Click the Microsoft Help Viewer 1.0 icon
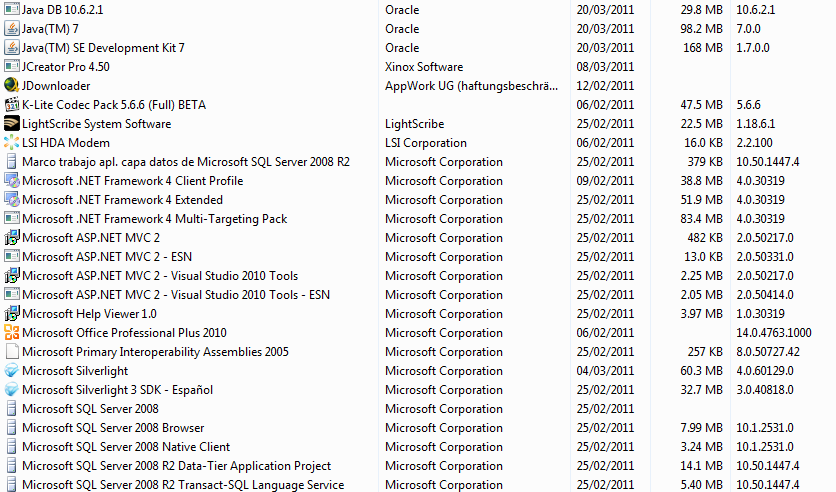 coord(11,313)
